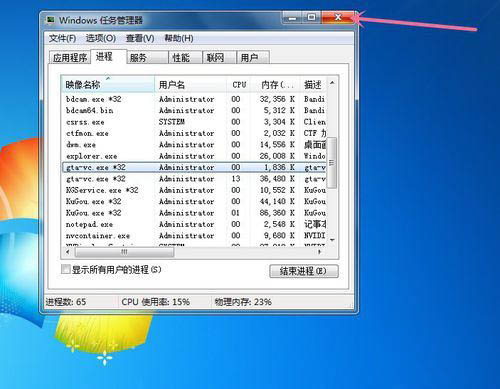Click 物理内存: 23% status entry
Viewport: 500px width, 389px height.
tap(243, 302)
